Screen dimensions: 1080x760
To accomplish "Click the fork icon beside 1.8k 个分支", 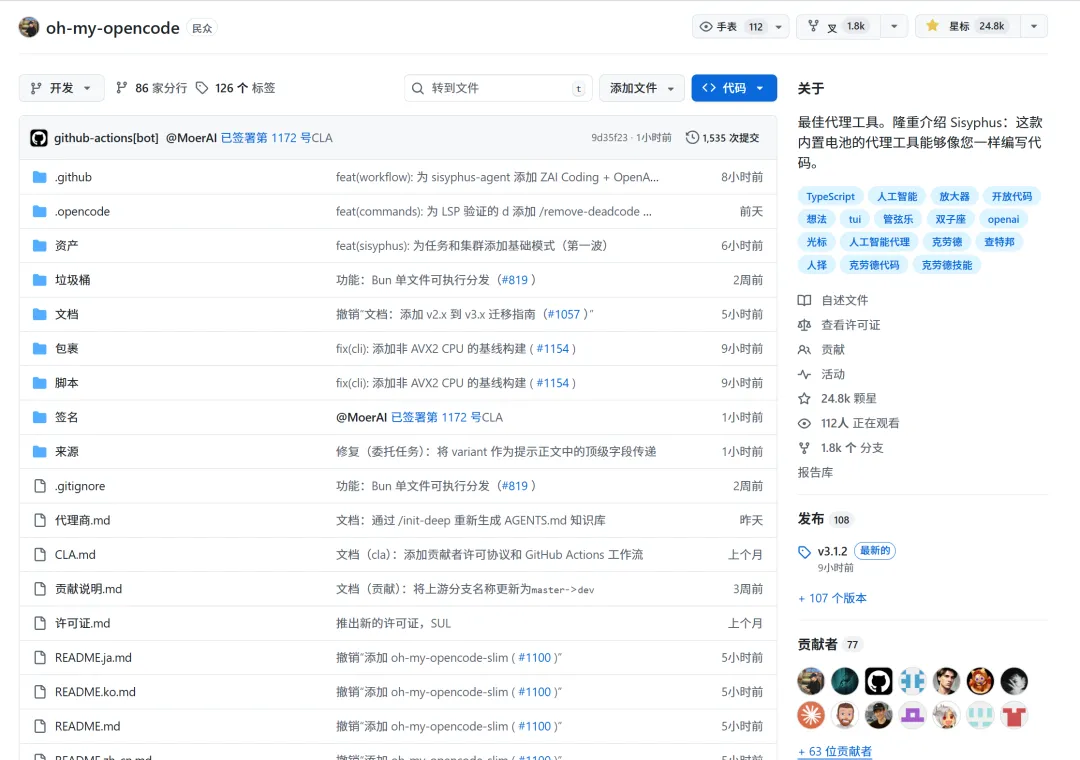I will pyautogui.click(x=804, y=448).
